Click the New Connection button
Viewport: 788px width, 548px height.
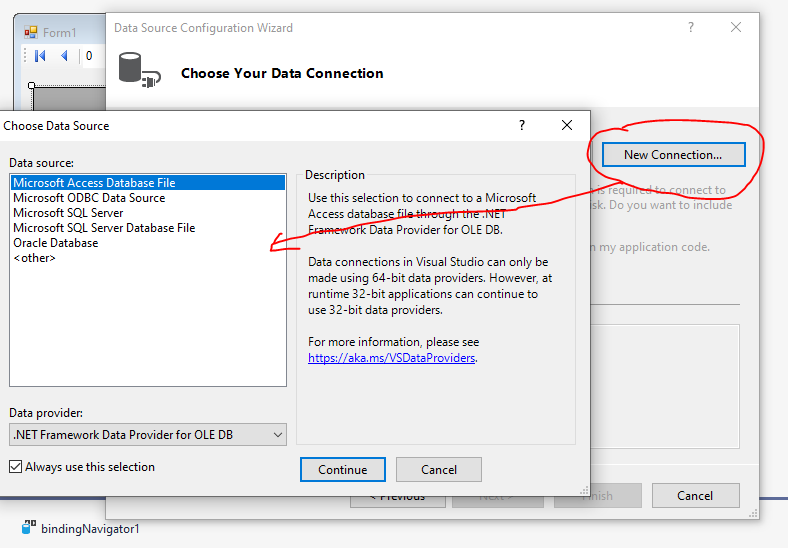tap(673, 155)
